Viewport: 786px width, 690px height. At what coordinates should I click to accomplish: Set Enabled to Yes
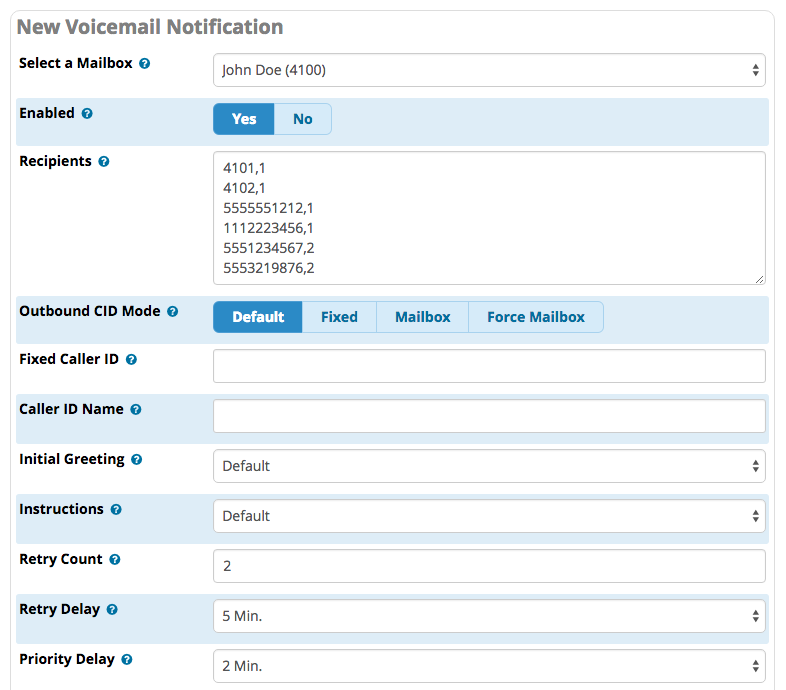244,119
